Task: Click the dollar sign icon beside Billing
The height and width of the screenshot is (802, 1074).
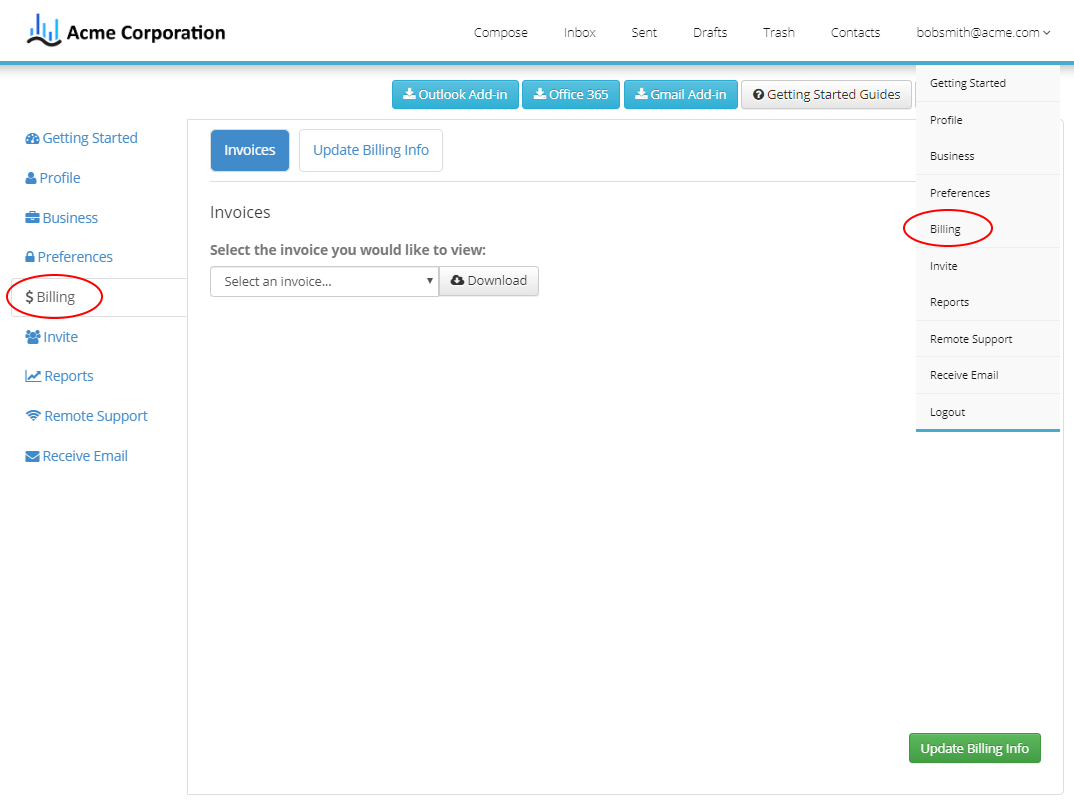Action: pos(29,297)
